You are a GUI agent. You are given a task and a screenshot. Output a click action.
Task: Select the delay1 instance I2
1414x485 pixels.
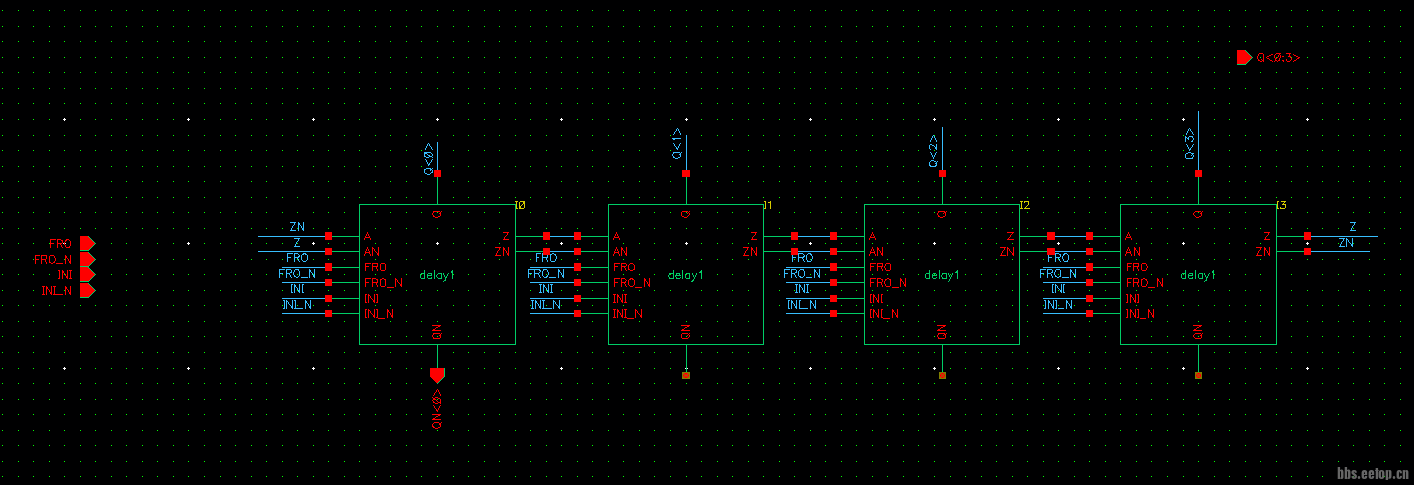point(942,274)
